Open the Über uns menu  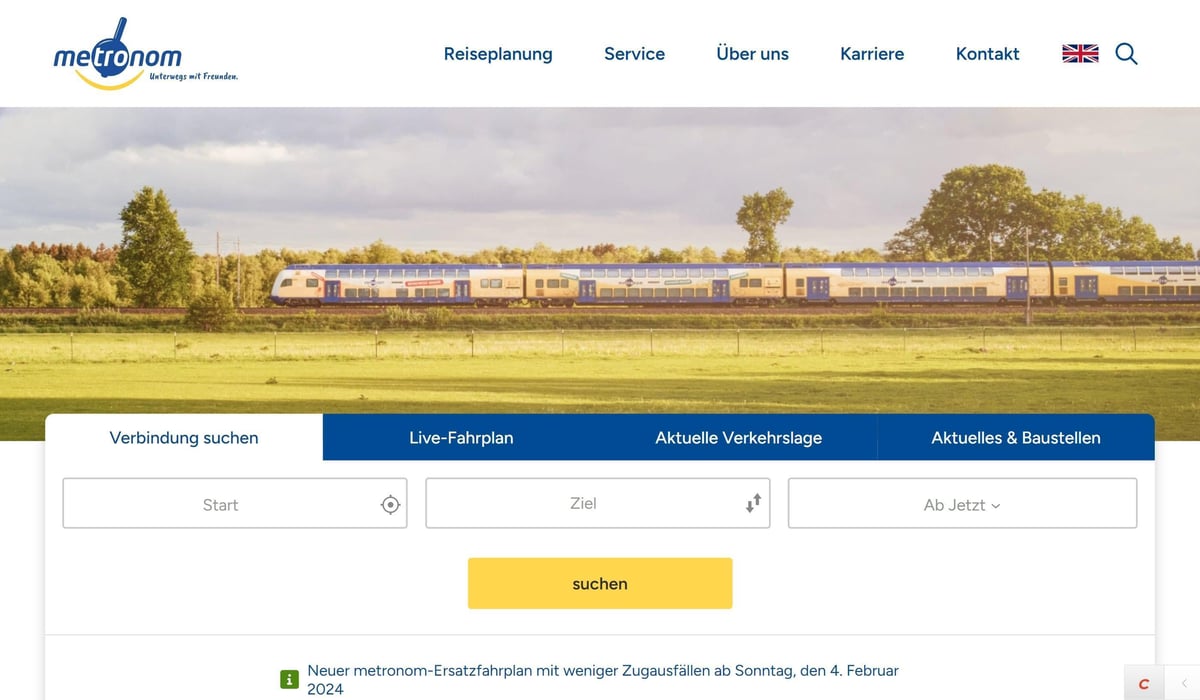tap(752, 54)
